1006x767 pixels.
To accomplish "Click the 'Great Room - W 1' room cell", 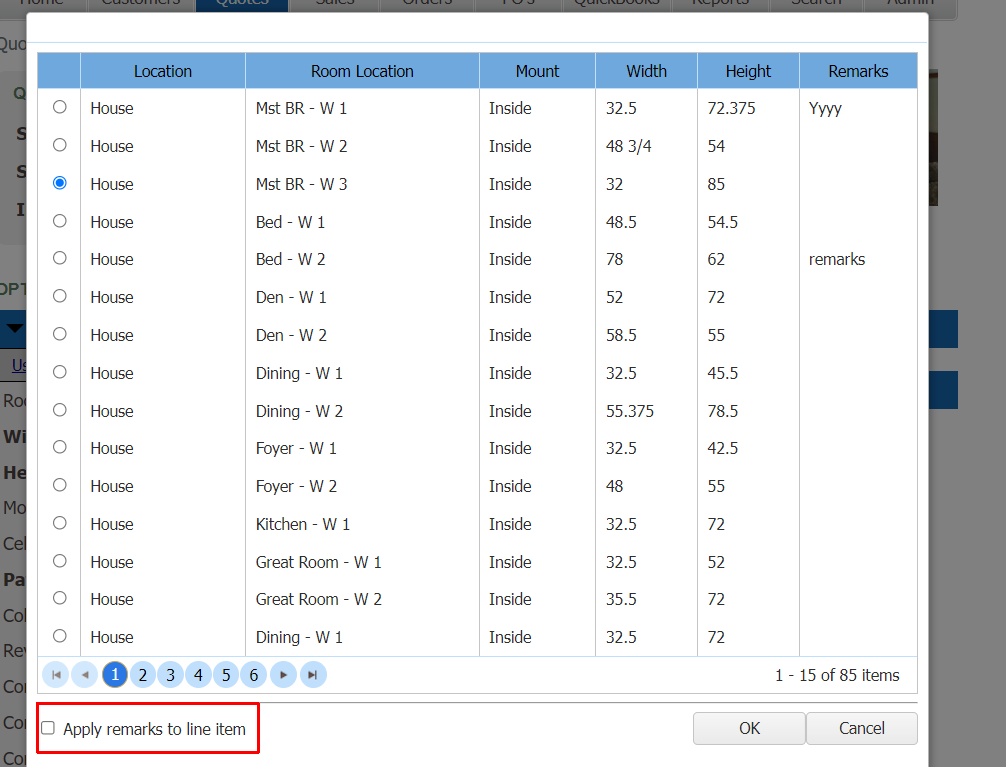I will pos(362,562).
